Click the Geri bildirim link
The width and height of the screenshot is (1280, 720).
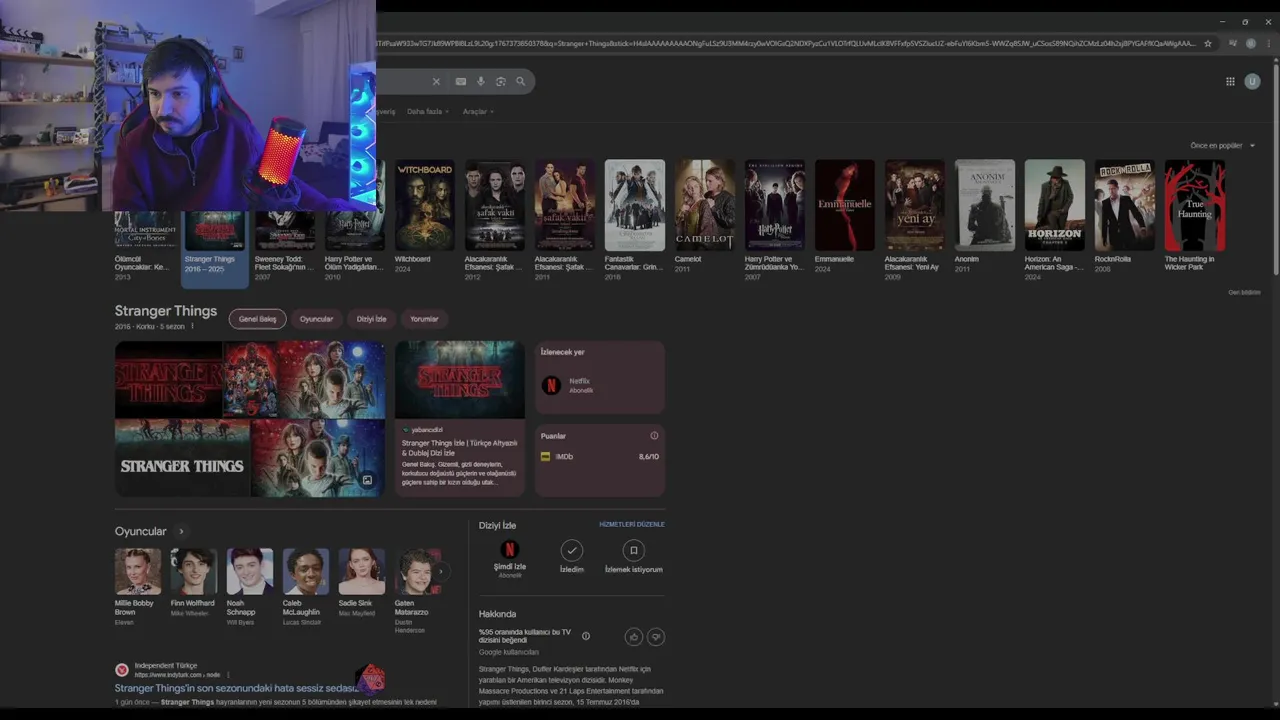point(1244,293)
